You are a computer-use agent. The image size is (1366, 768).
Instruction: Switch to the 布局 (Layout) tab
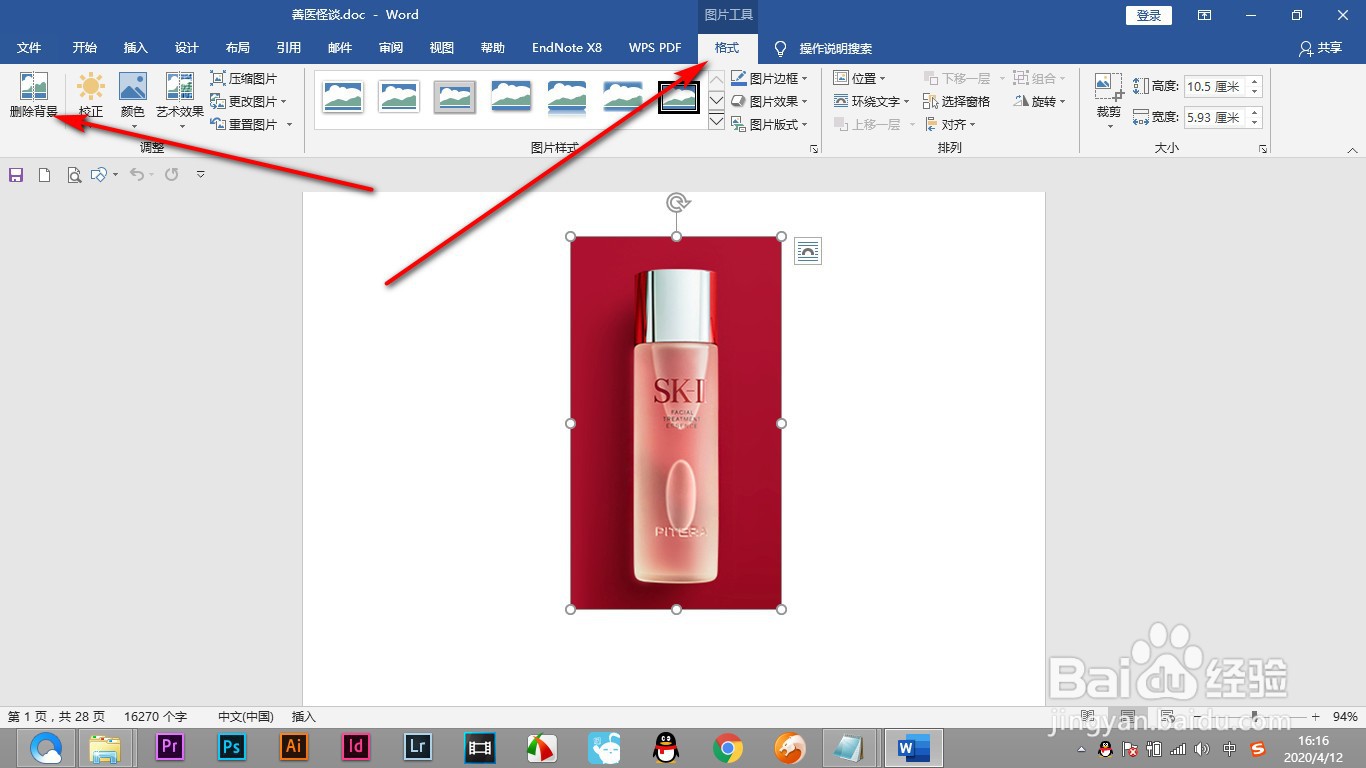[x=238, y=48]
